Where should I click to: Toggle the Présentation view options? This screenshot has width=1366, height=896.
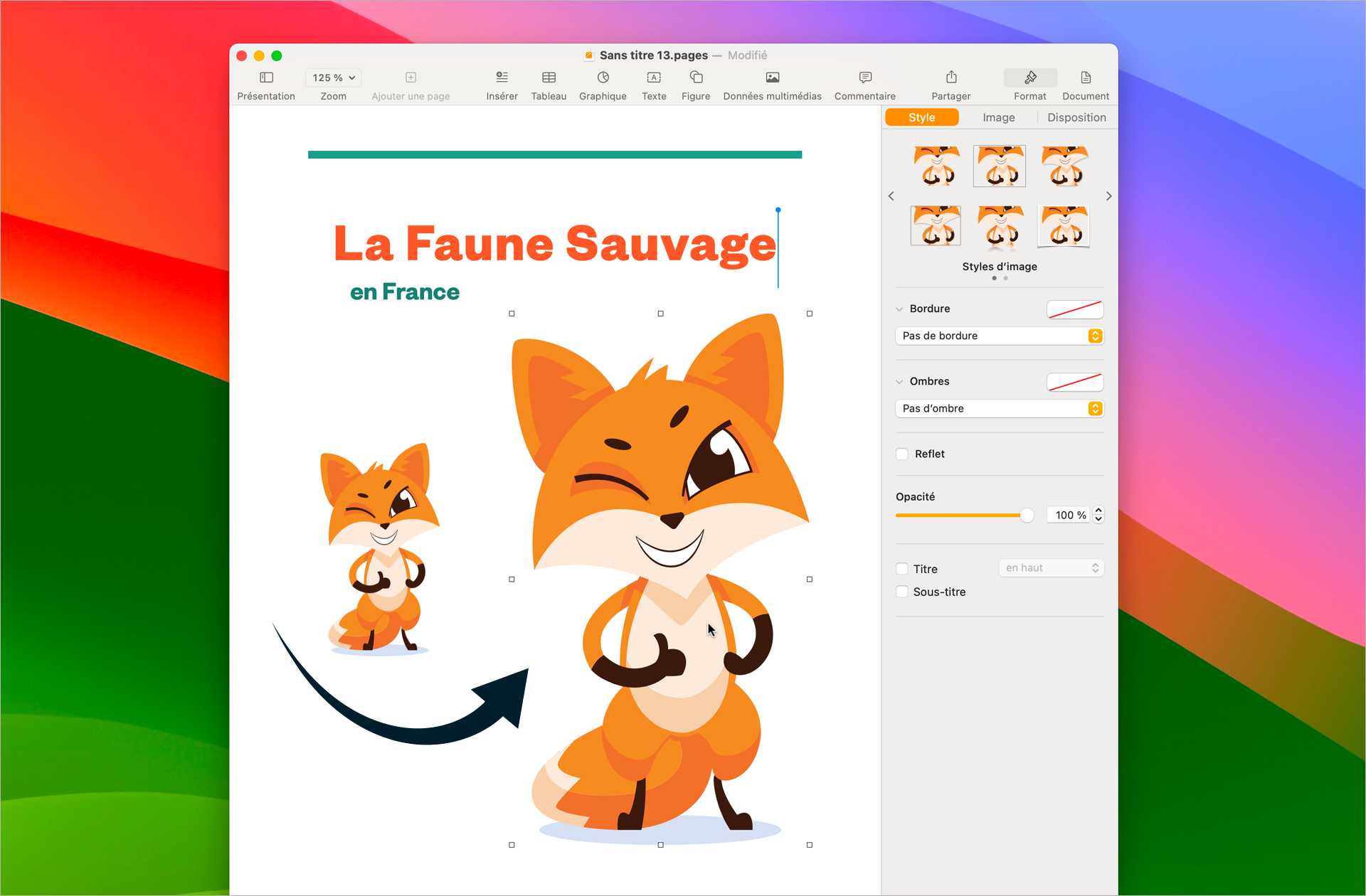click(x=266, y=84)
